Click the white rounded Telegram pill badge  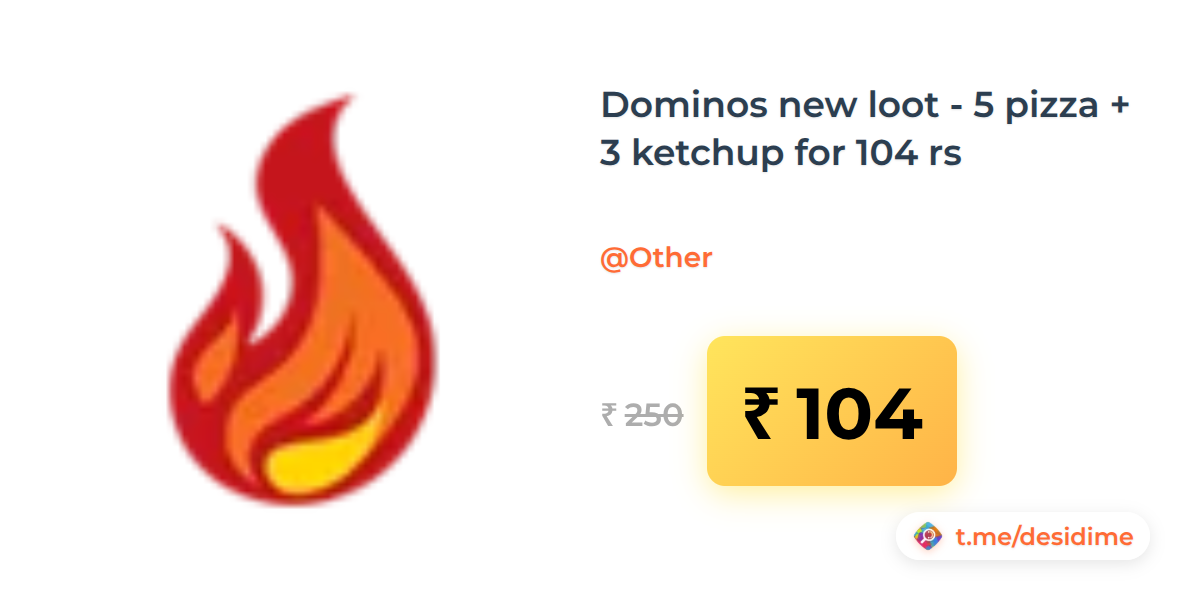coord(1023,537)
